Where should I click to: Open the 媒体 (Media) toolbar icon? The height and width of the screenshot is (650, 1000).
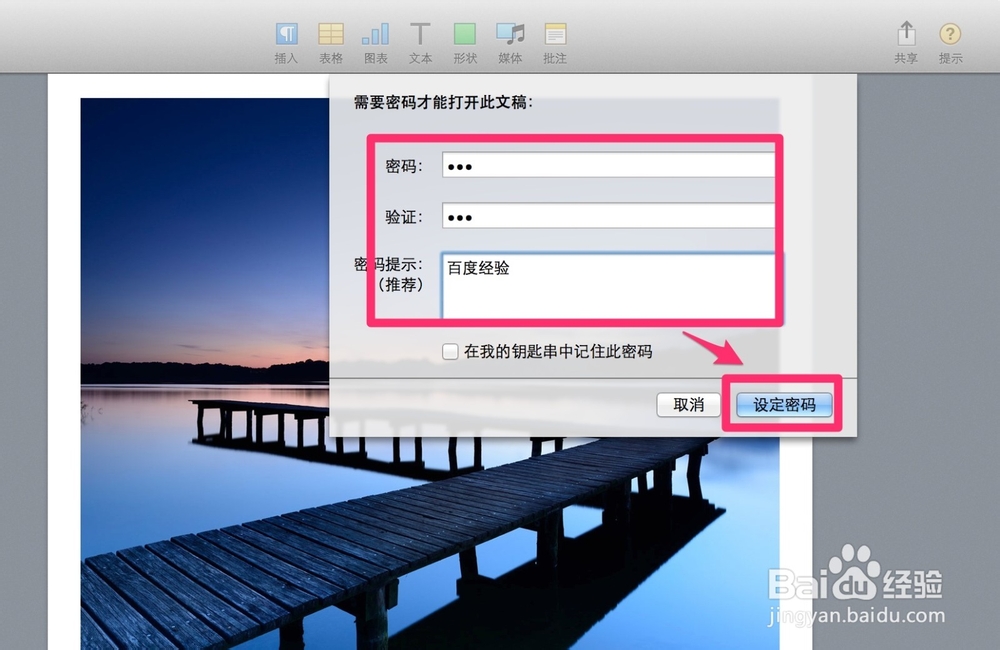tap(510, 34)
